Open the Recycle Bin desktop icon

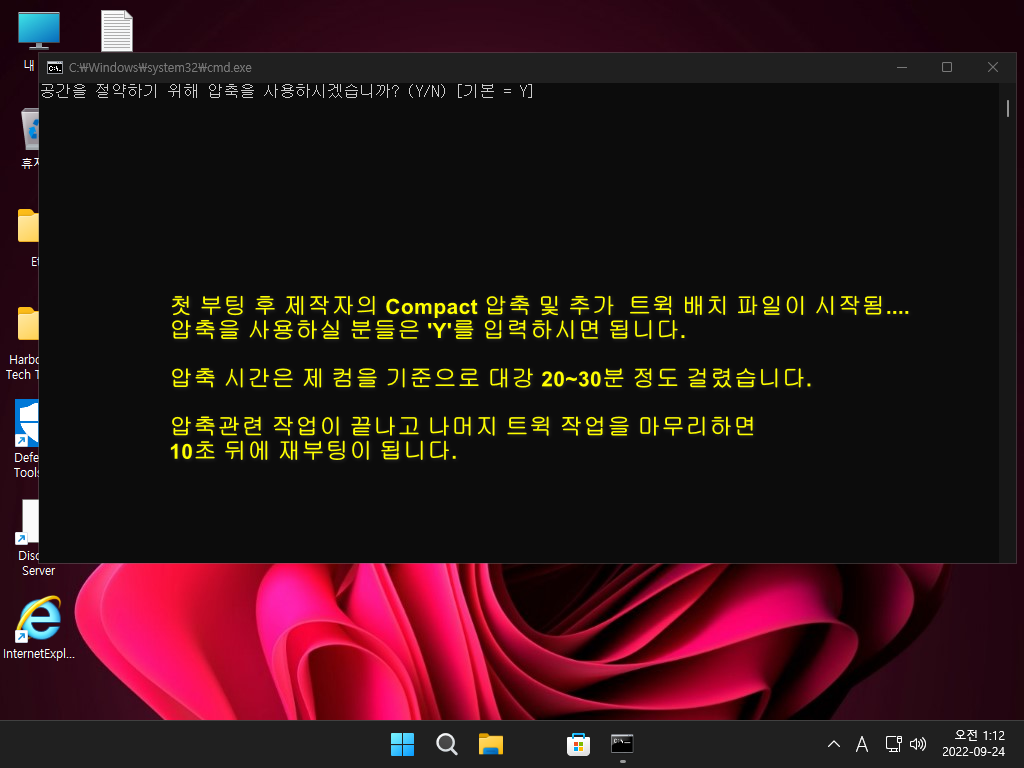coord(30,129)
